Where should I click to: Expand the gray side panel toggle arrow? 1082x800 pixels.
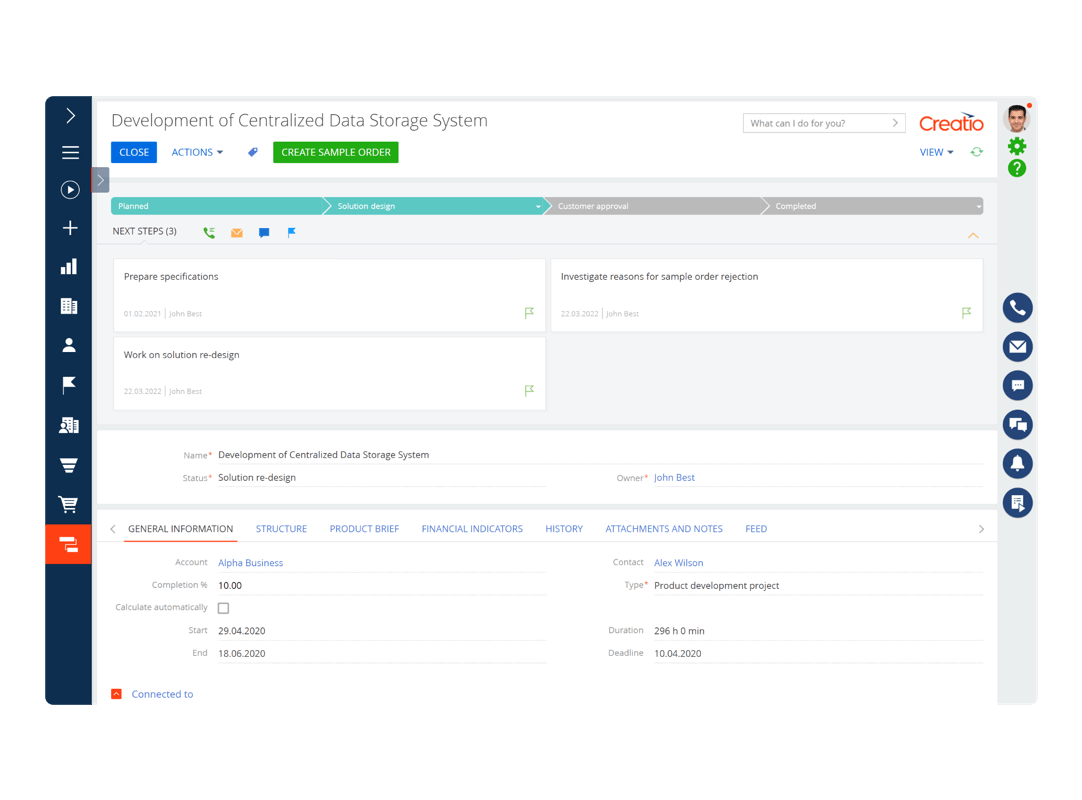click(101, 180)
